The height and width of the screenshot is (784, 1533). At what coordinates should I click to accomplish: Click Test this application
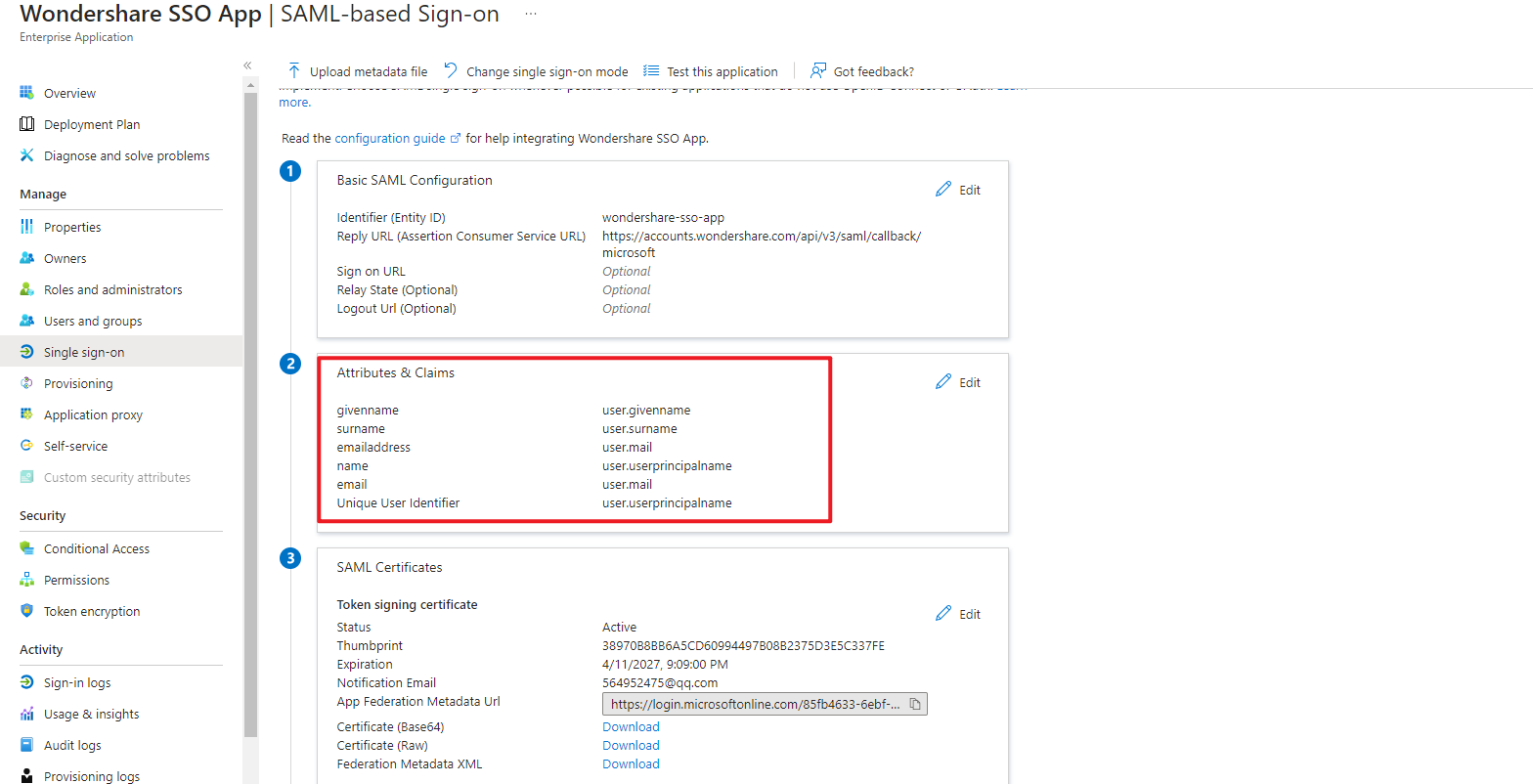(x=711, y=70)
